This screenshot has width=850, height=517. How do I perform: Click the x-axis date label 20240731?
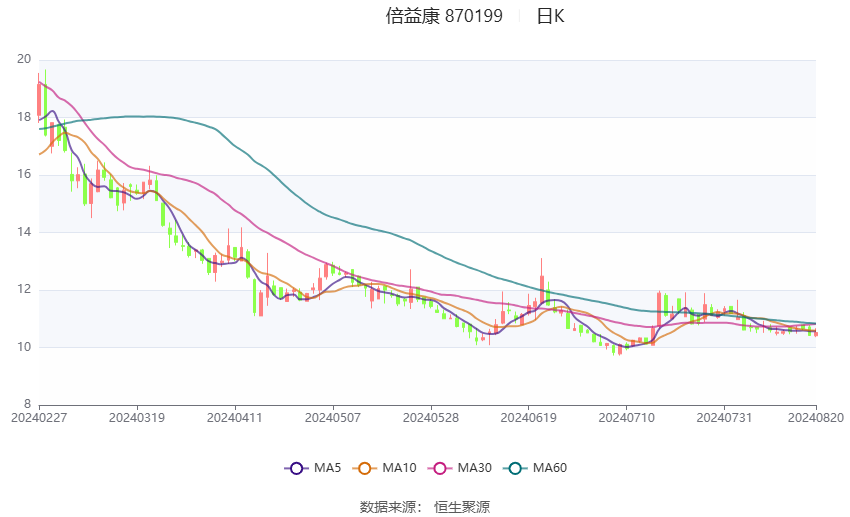click(x=724, y=418)
